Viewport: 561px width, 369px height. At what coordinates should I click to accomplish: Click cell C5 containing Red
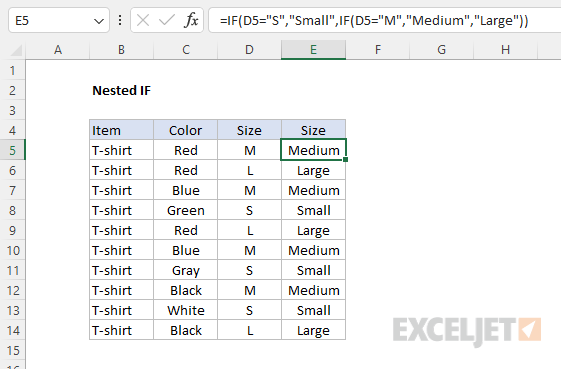point(185,150)
